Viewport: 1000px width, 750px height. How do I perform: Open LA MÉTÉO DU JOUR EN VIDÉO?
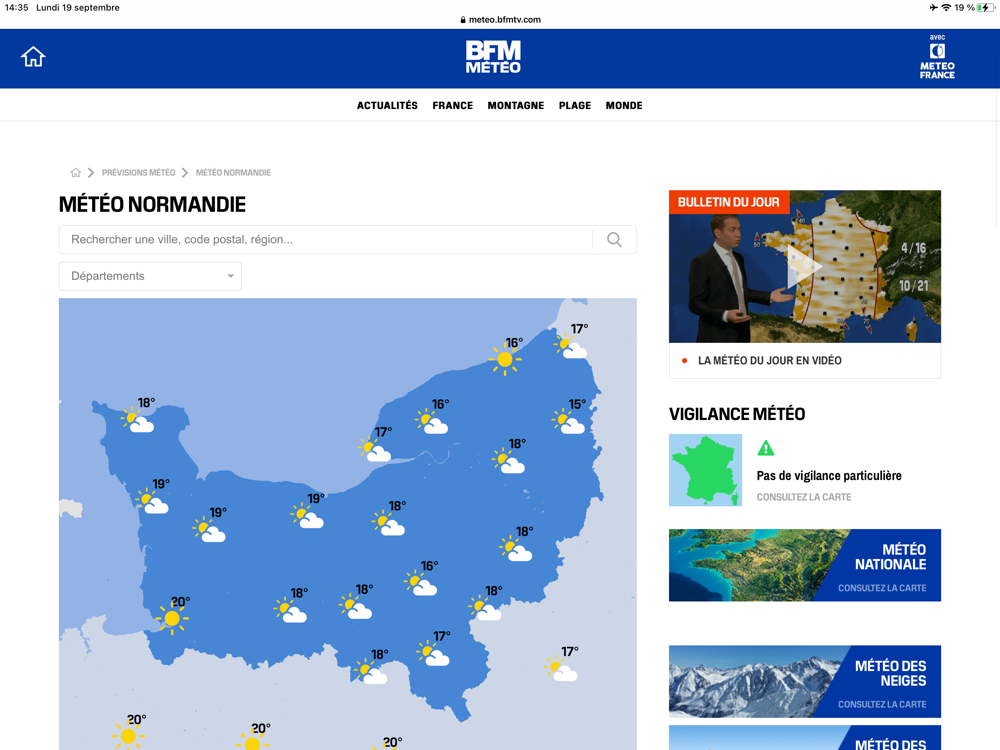click(770, 361)
